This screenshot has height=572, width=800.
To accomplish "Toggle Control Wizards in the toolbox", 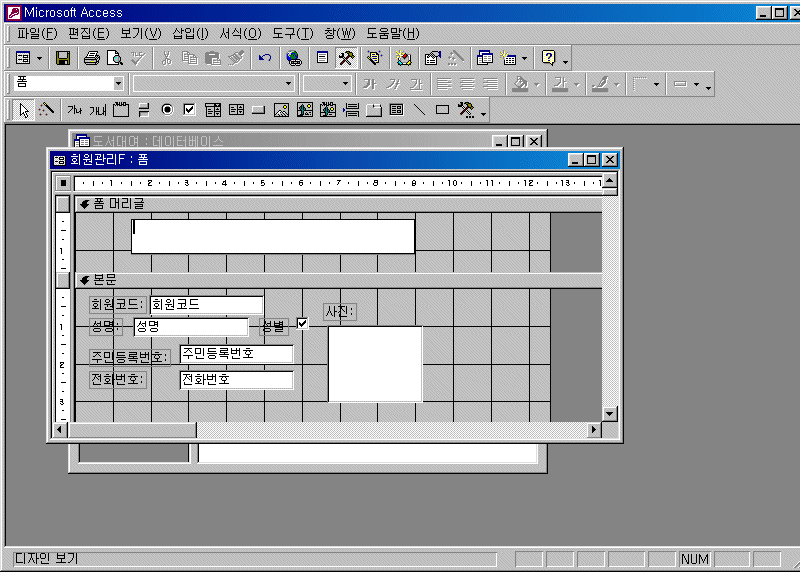I will point(46,110).
